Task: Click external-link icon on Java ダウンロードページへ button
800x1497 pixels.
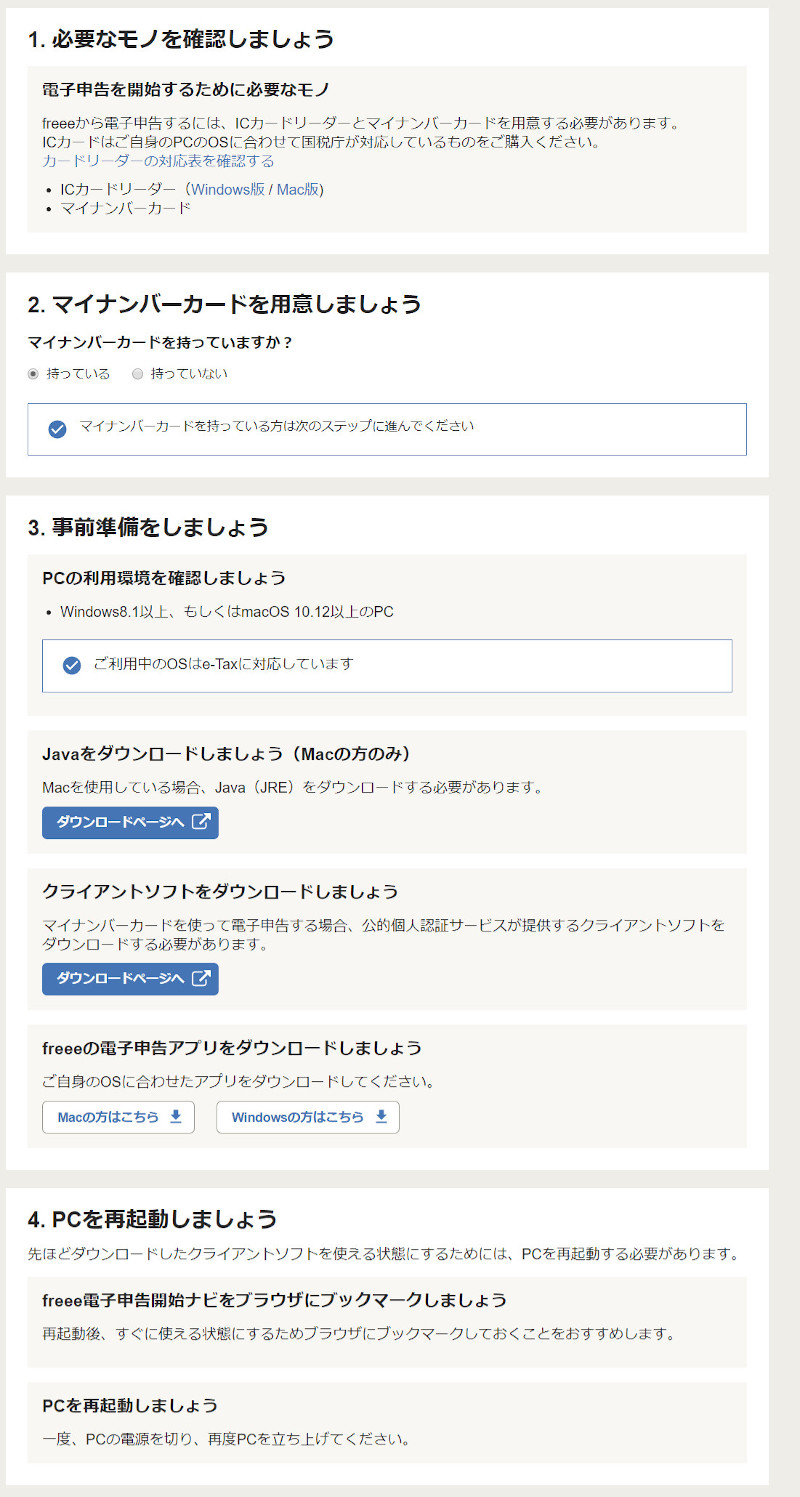Action: pos(201,822)
